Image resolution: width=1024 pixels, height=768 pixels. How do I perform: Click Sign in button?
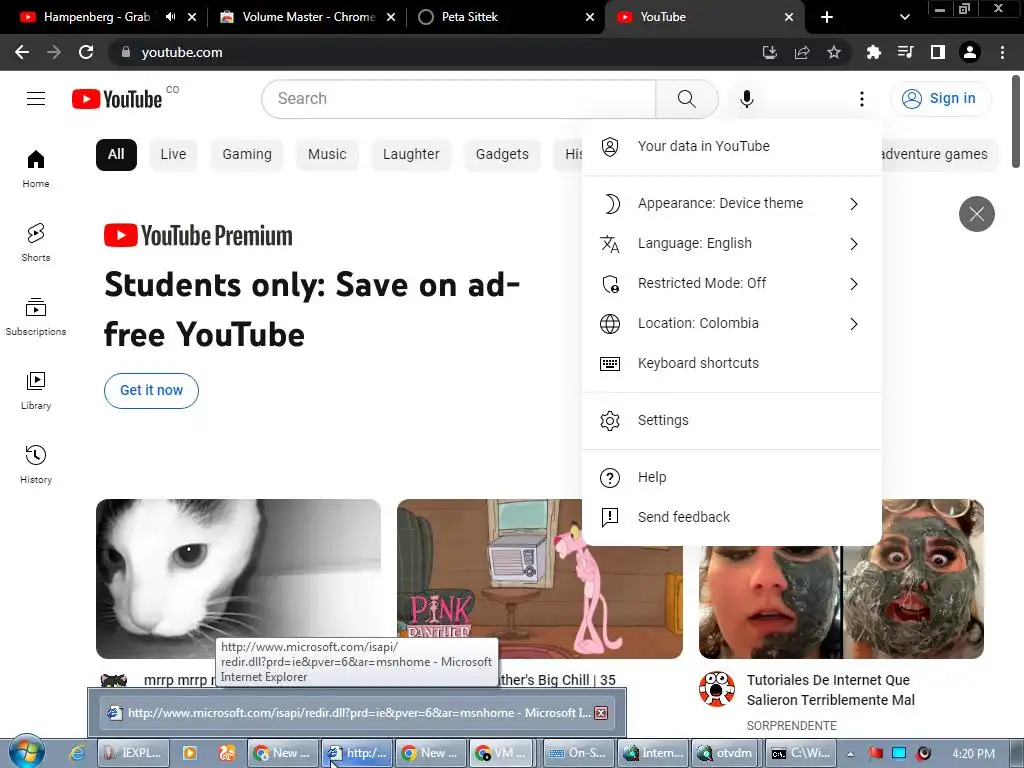coord(940,99)
